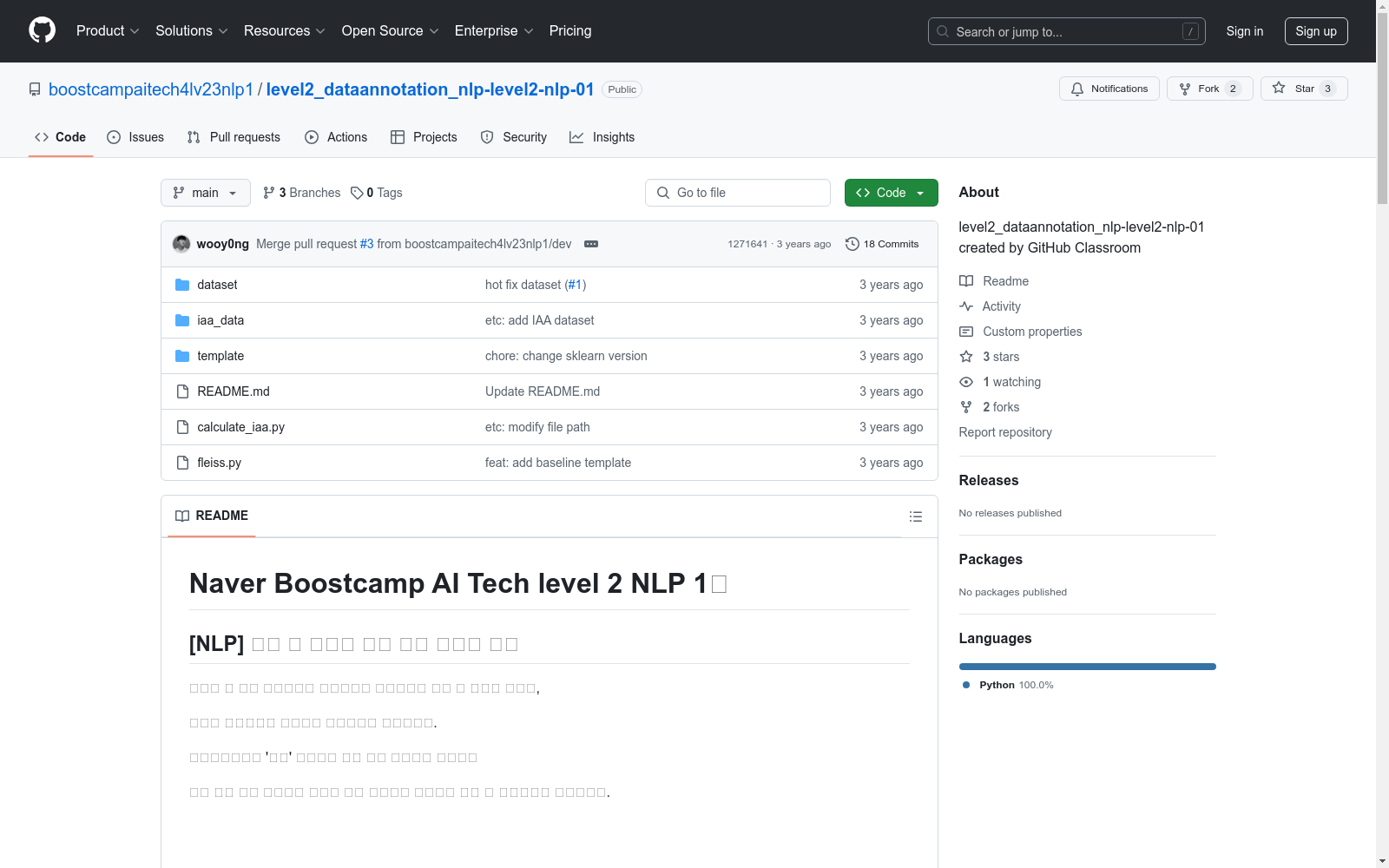Open the README outline icon
Screen dimensions: 1389x868
915,516
